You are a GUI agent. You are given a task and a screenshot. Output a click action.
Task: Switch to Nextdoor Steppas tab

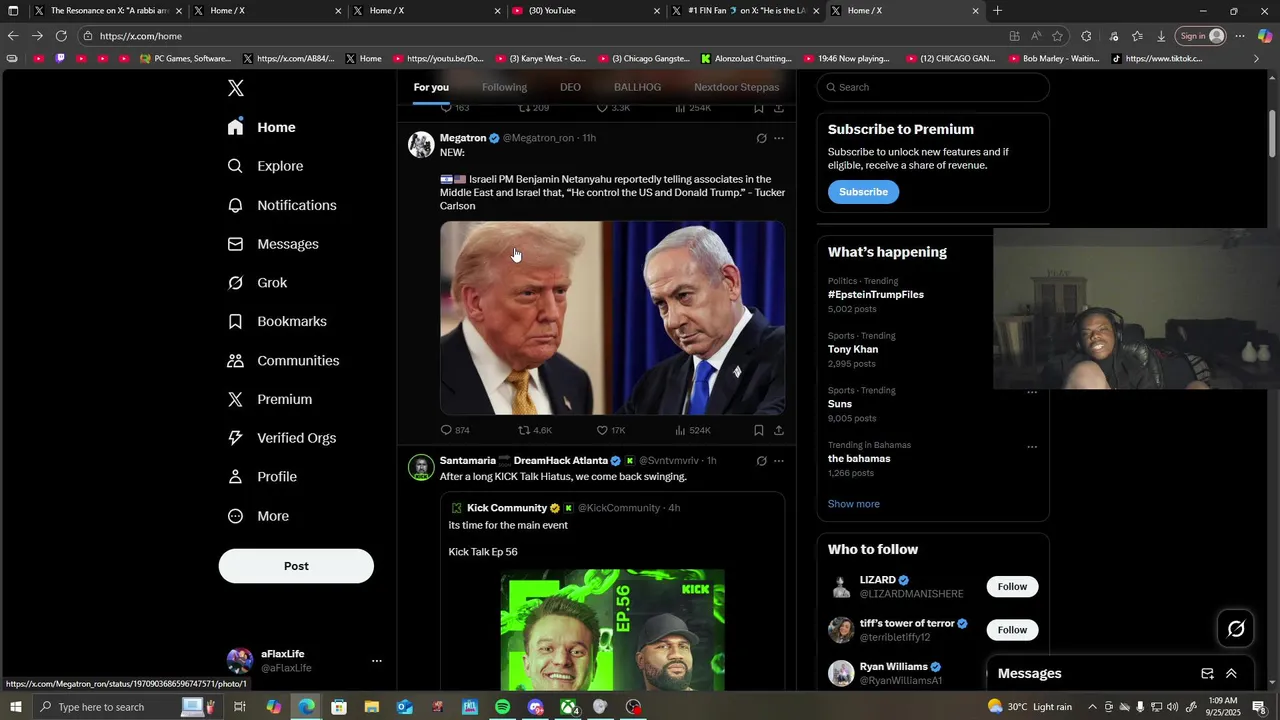736,87
